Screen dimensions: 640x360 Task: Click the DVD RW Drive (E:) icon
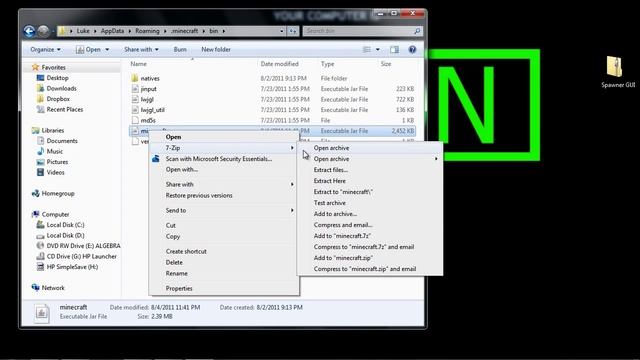pyautogui.click(x=40, y=246)
